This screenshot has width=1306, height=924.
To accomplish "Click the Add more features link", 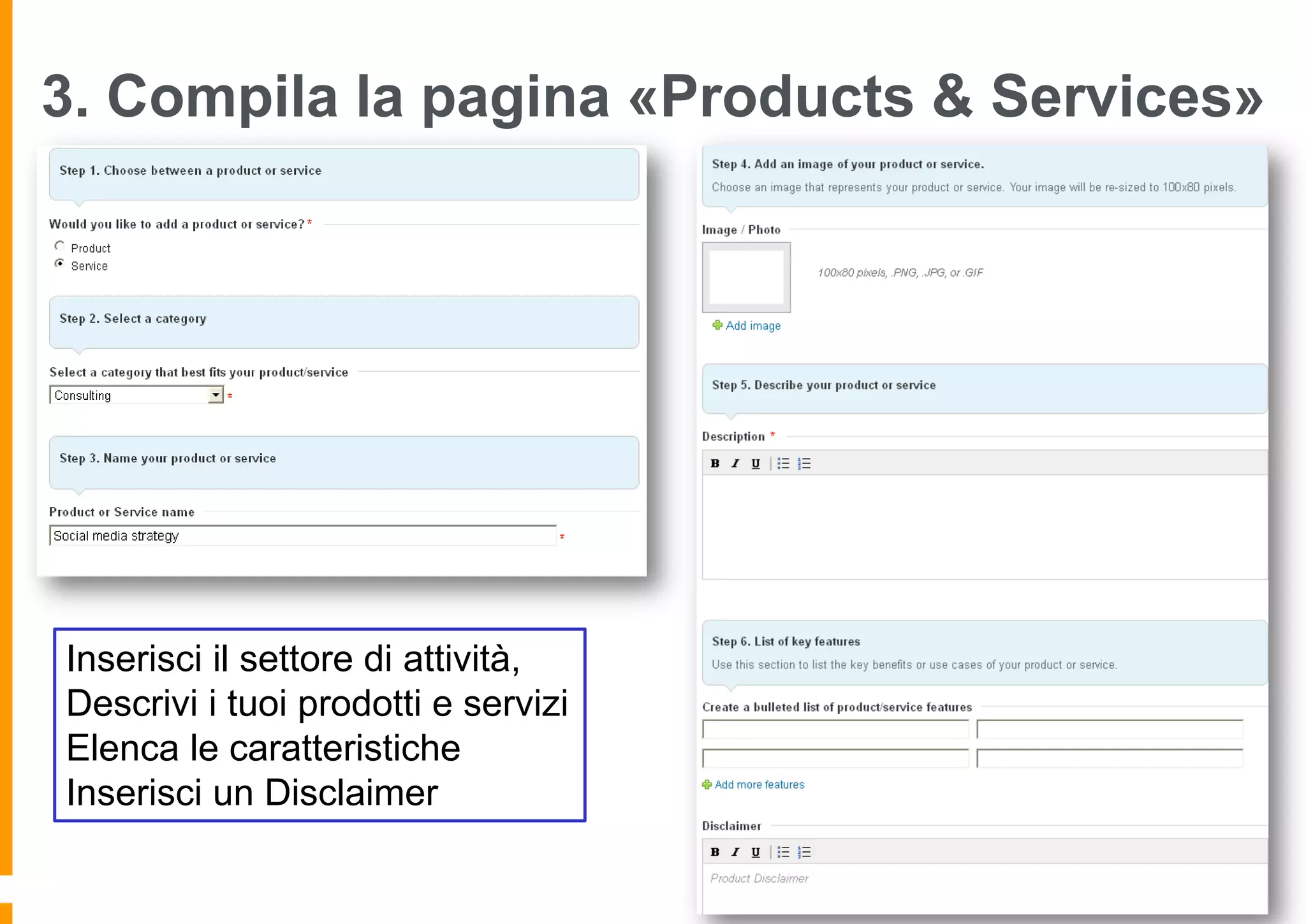I will (x=759, y=785).
